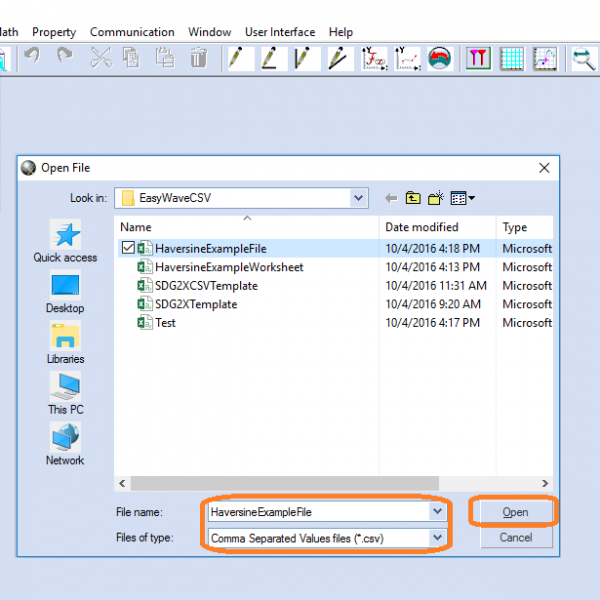Click the horizontal scrollbar in file list
This screenshot has width=600, height=600.
point(330,483)
